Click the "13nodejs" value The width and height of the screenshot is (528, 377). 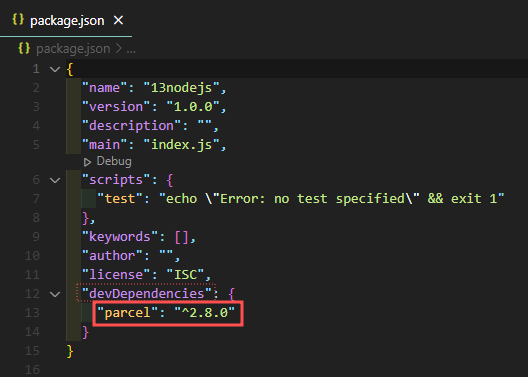[181, 88]
